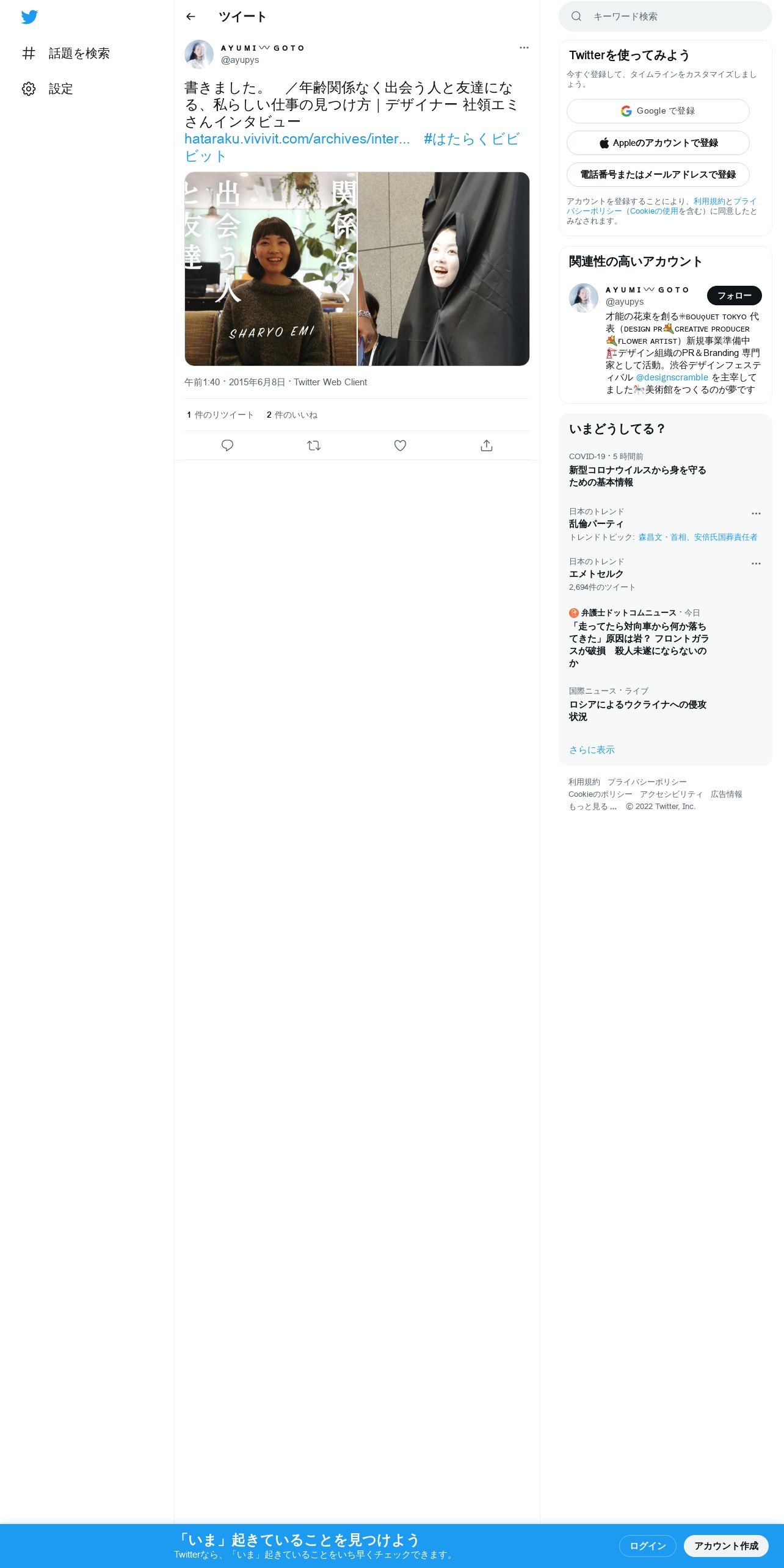The height and width of the screenshot is (1568, 784).
Task: Click Appleのアカウントで登録 button
Action: [658, 143]
